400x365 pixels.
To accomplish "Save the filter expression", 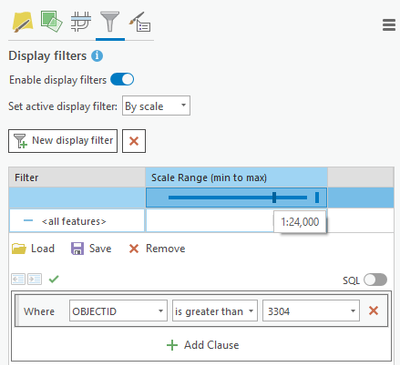I will coord(91,248).
